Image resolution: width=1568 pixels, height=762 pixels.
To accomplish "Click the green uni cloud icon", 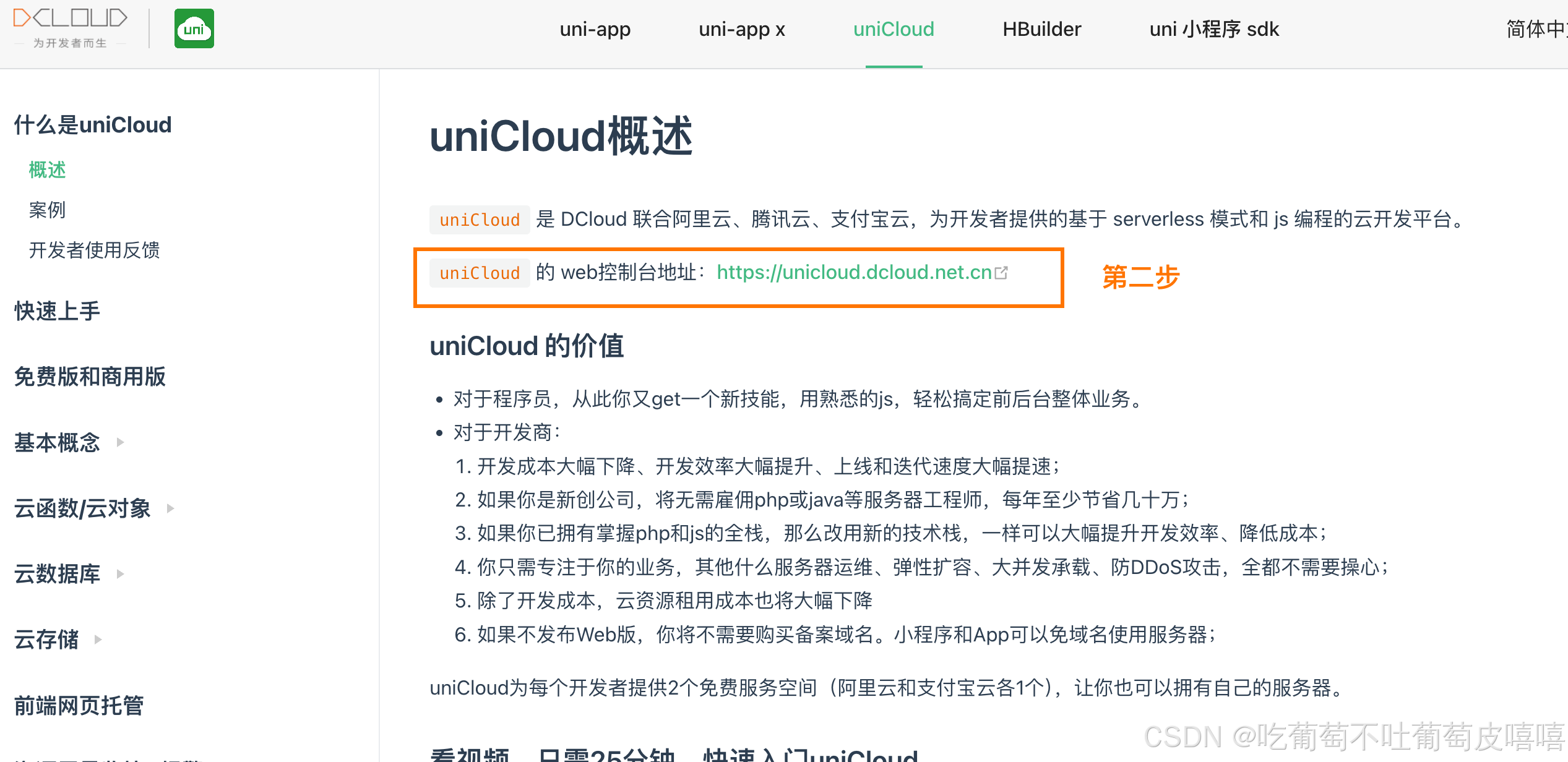I will (x=194, y=28).
